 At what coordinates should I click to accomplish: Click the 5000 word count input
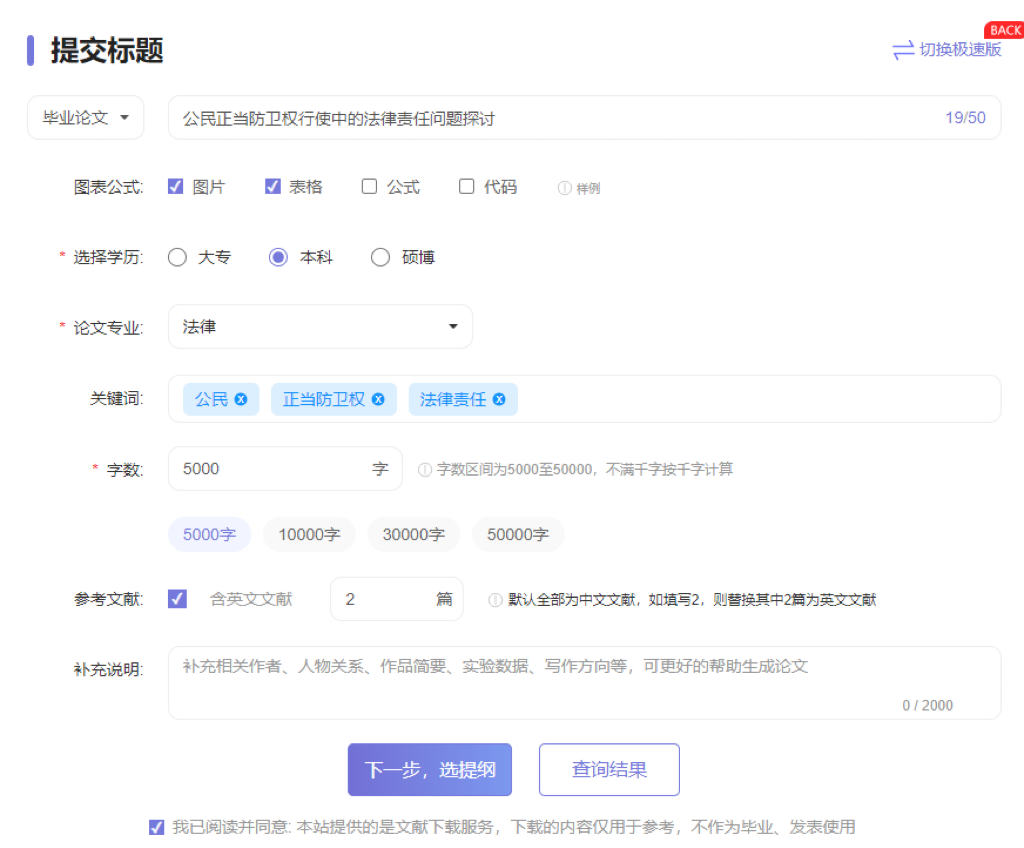(285, 468)
